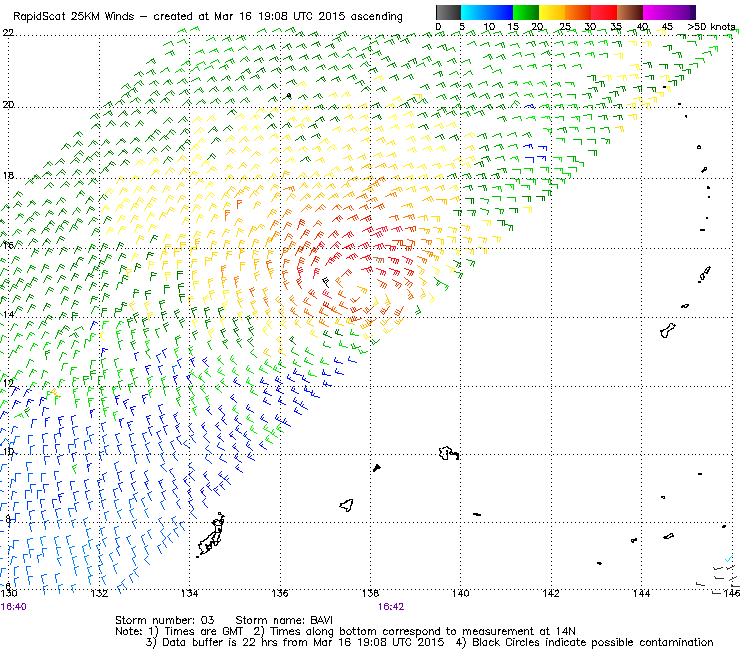Click the longitude label '142'
740x650 pixels.
tap(551, 593)
